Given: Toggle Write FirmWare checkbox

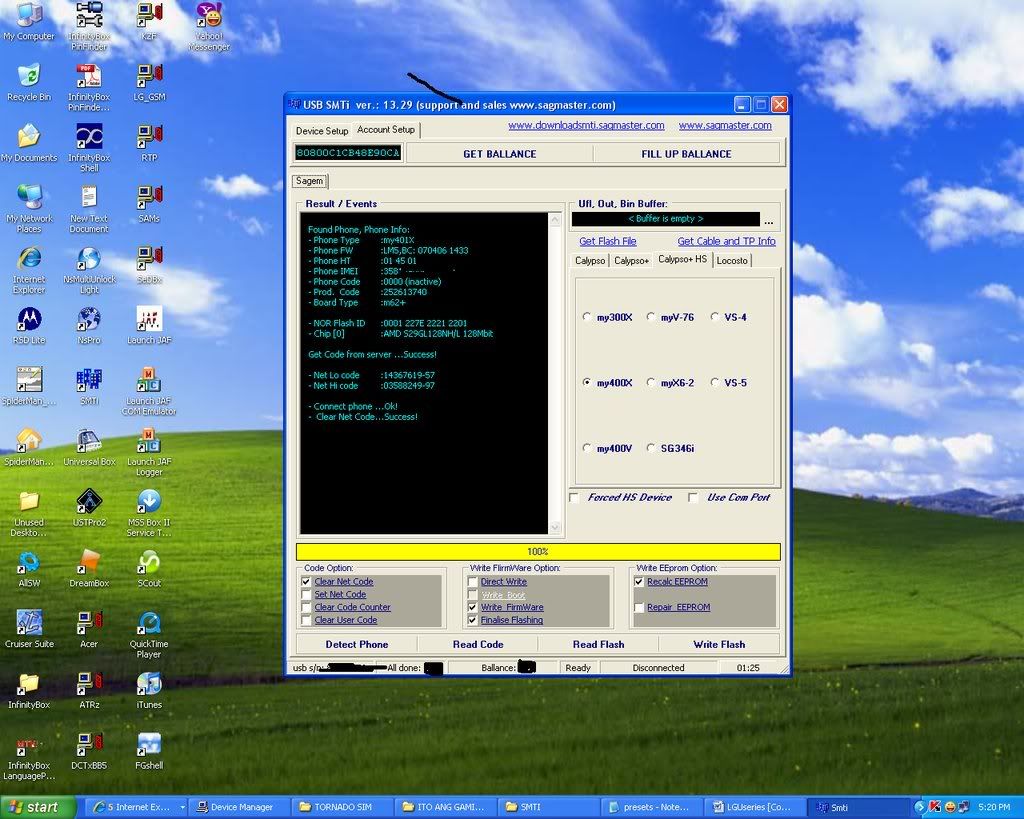Looking at the screenshot, I should click(473, 607).
